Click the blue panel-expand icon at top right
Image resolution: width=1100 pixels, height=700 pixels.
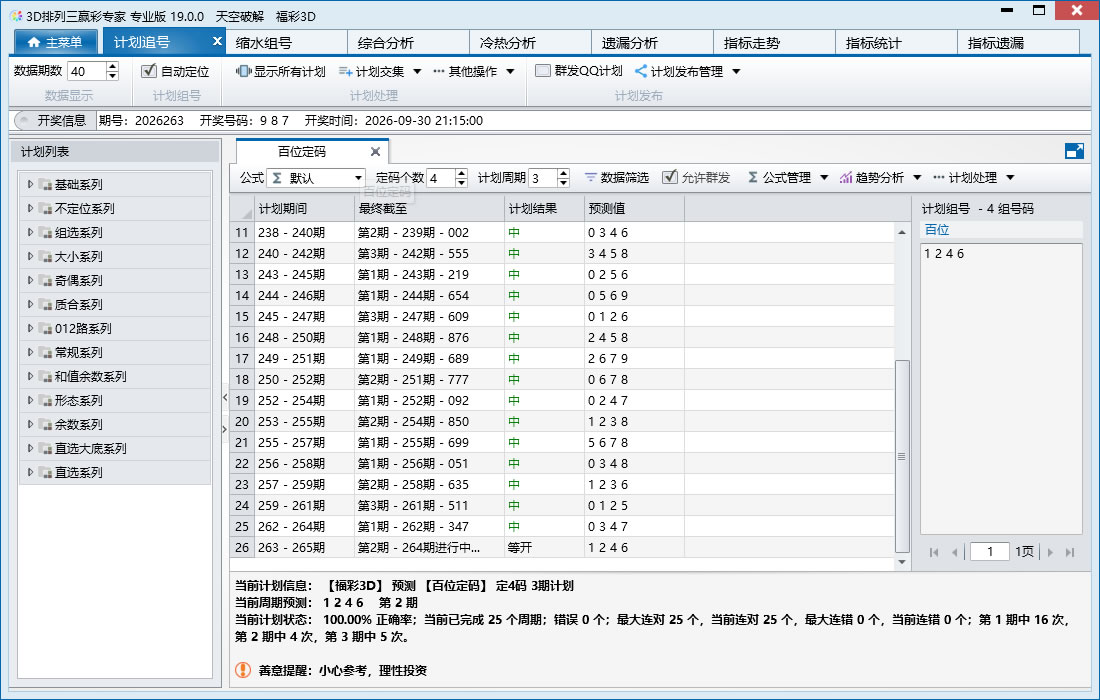pos(1074,151)
